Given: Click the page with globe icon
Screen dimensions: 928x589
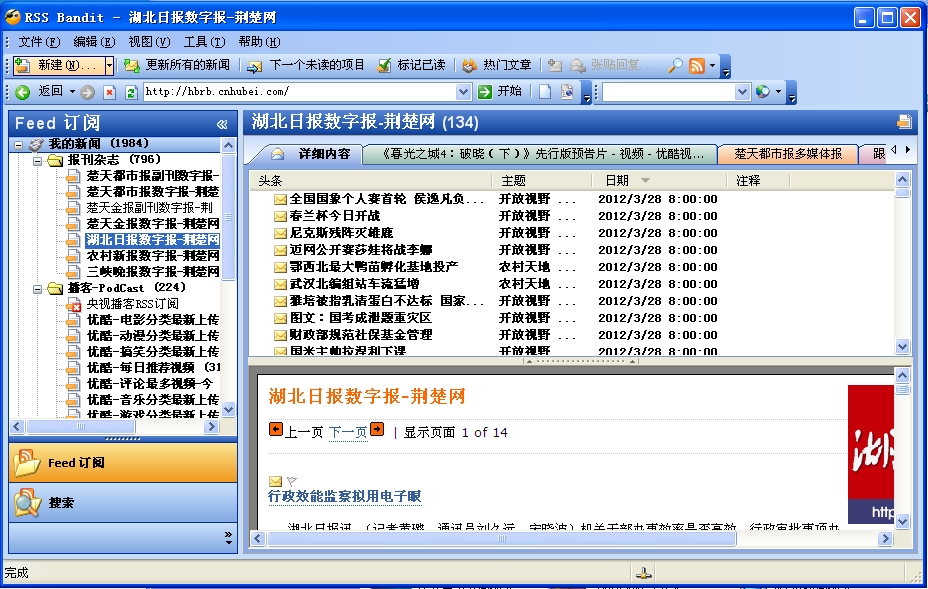Looking at the screenshot, I should (x=566, y=92).
